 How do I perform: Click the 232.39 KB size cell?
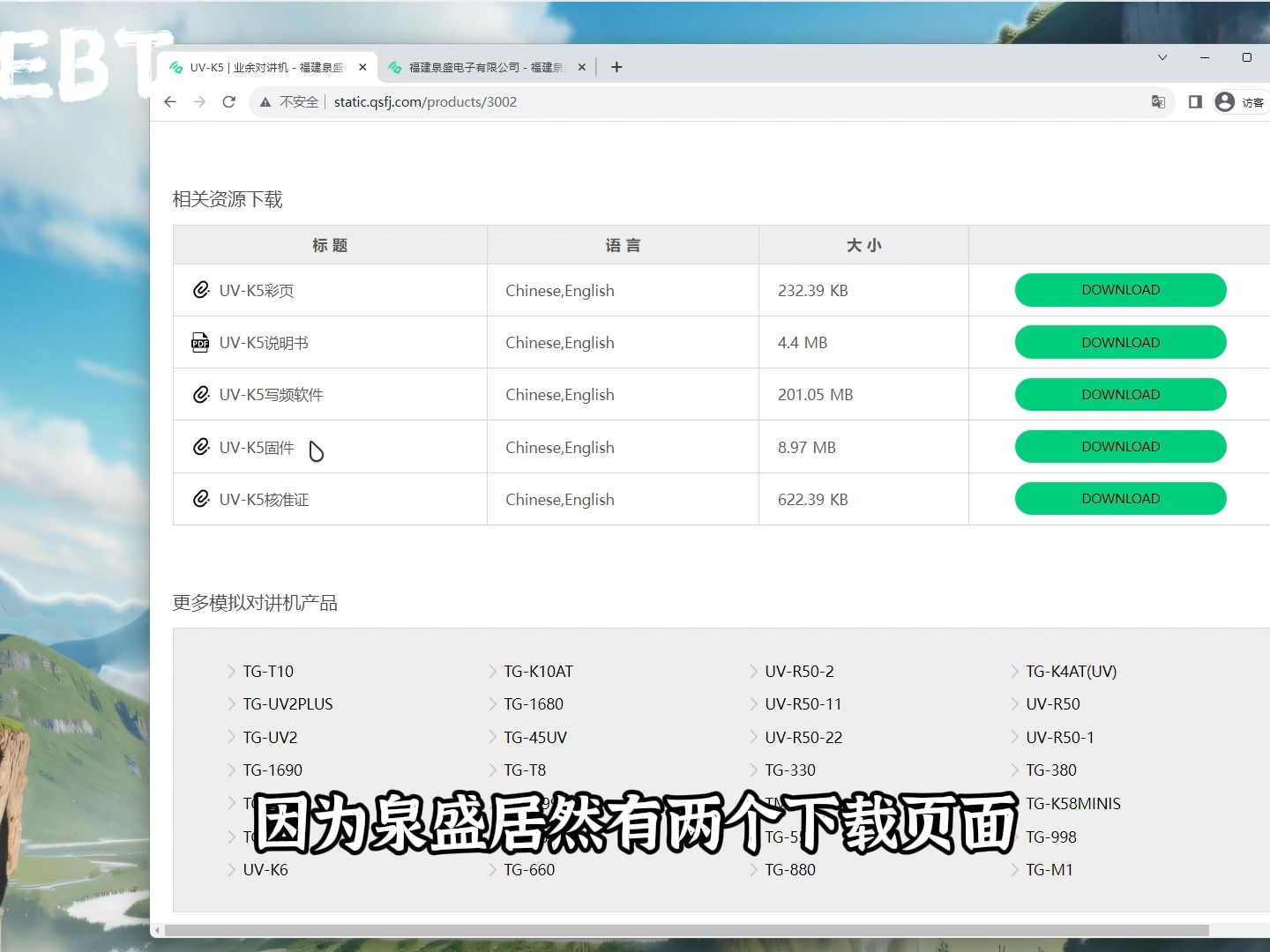click(863, 290)
